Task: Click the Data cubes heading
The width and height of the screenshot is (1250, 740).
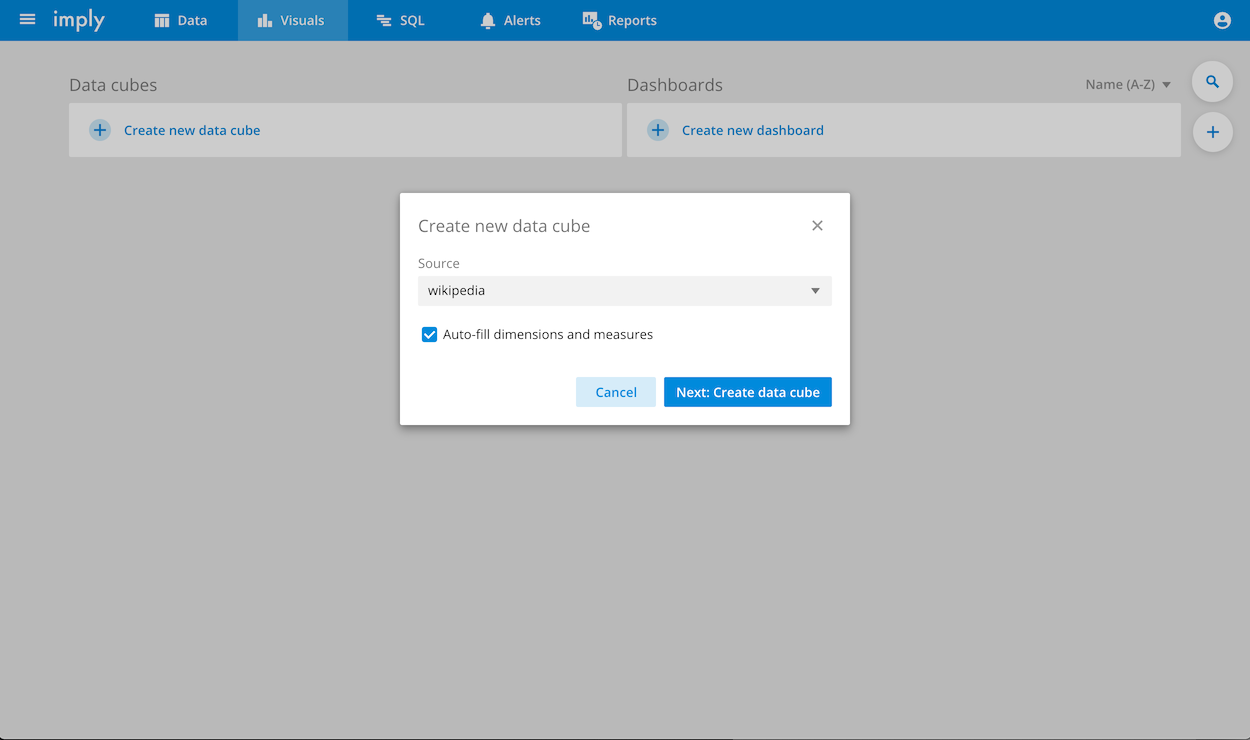Action: click(113, 85)
